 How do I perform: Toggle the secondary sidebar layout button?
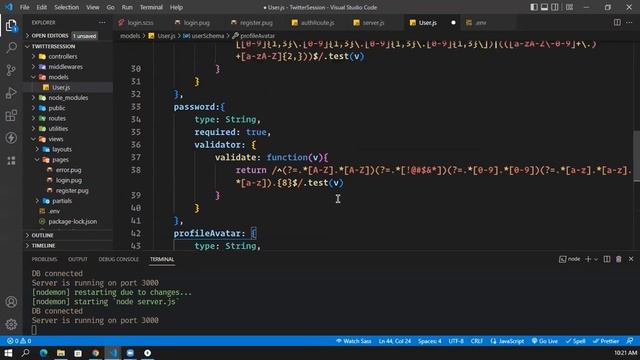click(x=555, y=7)
